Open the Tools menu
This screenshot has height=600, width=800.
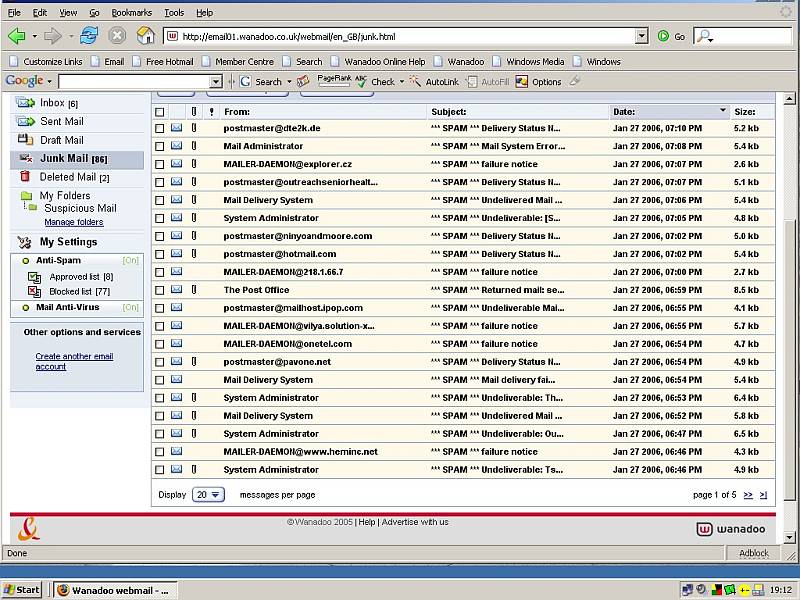click(x=174, y=13)
